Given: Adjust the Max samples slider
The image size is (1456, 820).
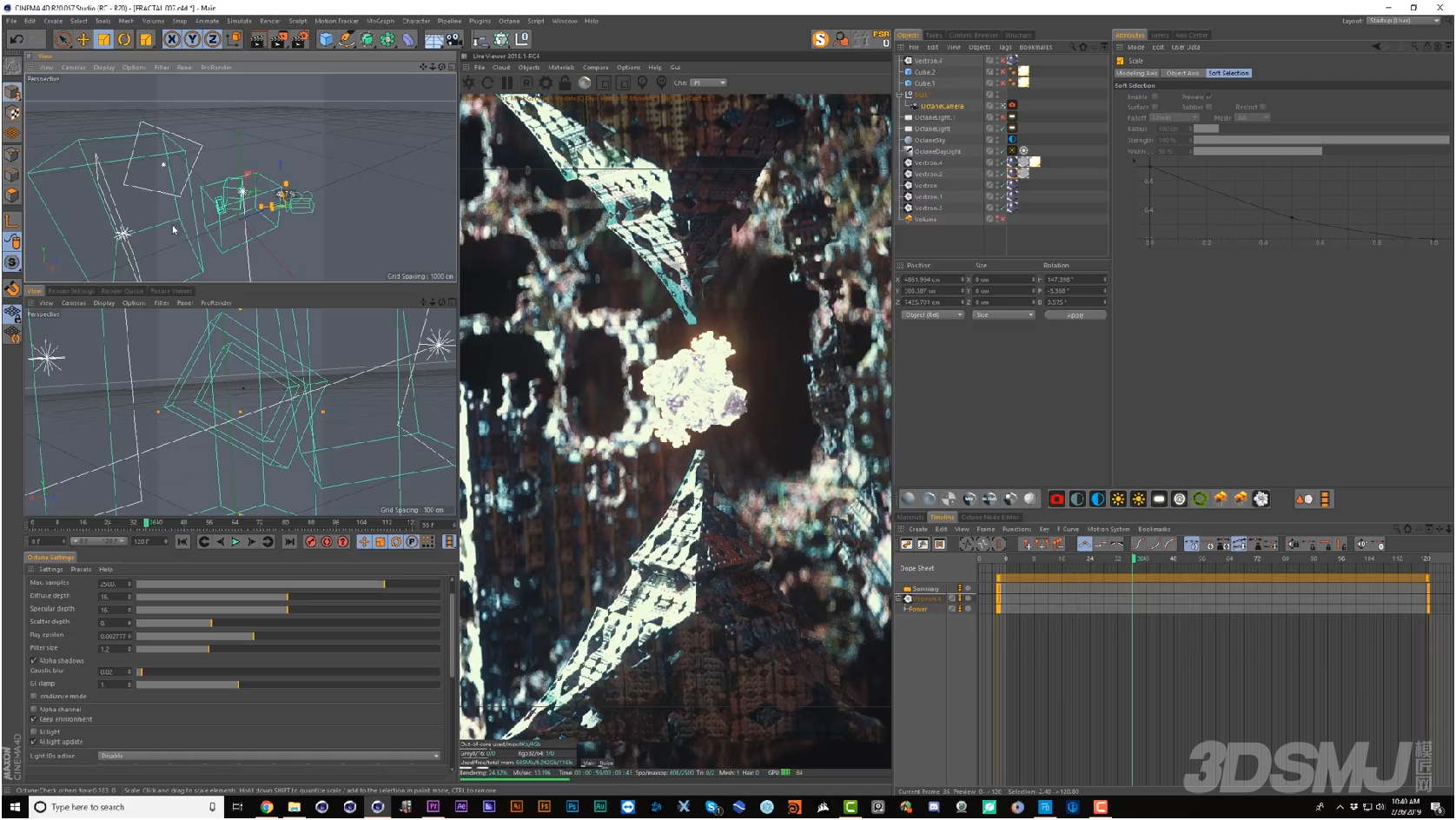Looking at the screenshot, I should 288,584.
